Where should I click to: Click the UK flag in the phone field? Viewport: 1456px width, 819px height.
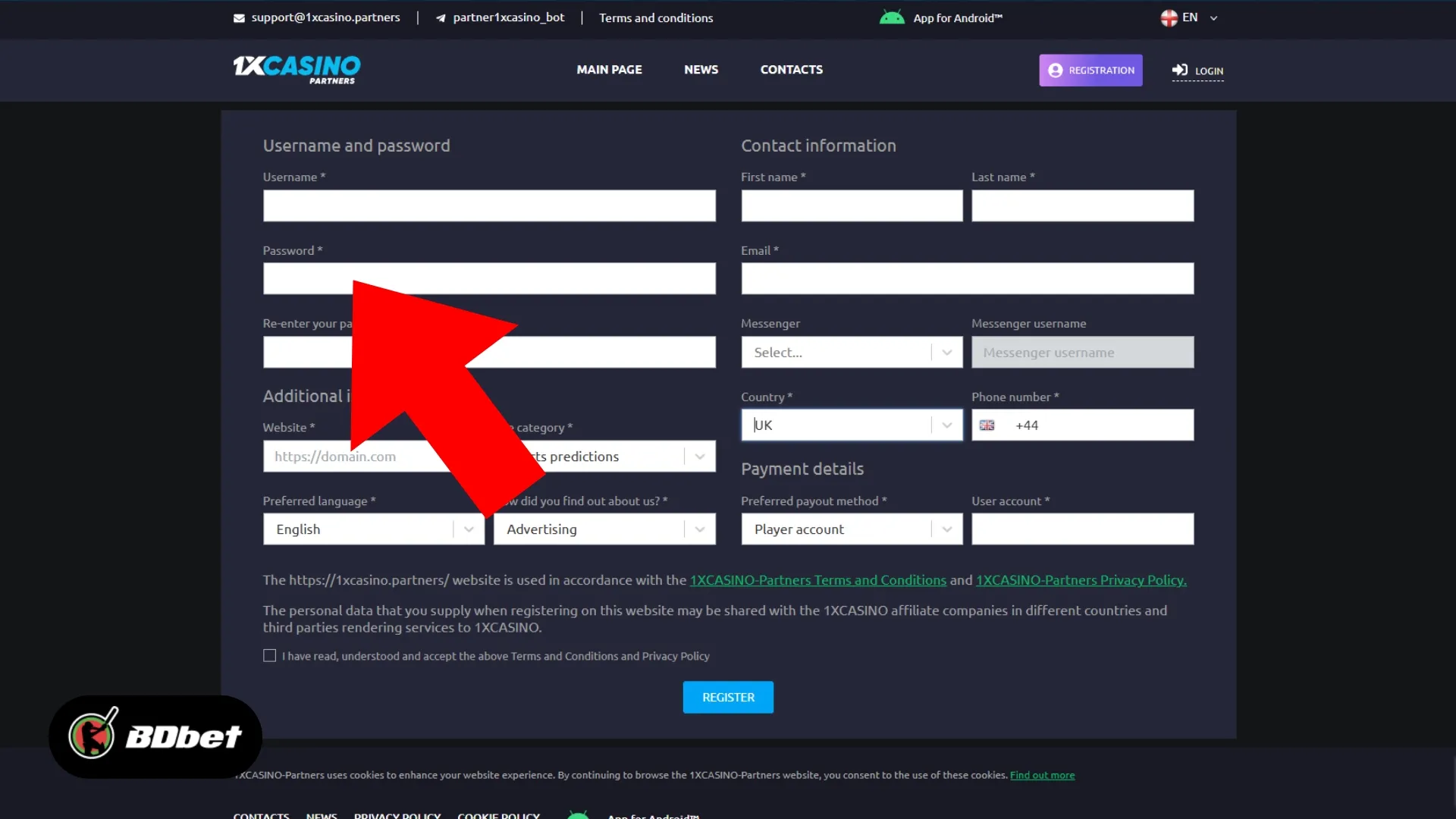[987, 425]
